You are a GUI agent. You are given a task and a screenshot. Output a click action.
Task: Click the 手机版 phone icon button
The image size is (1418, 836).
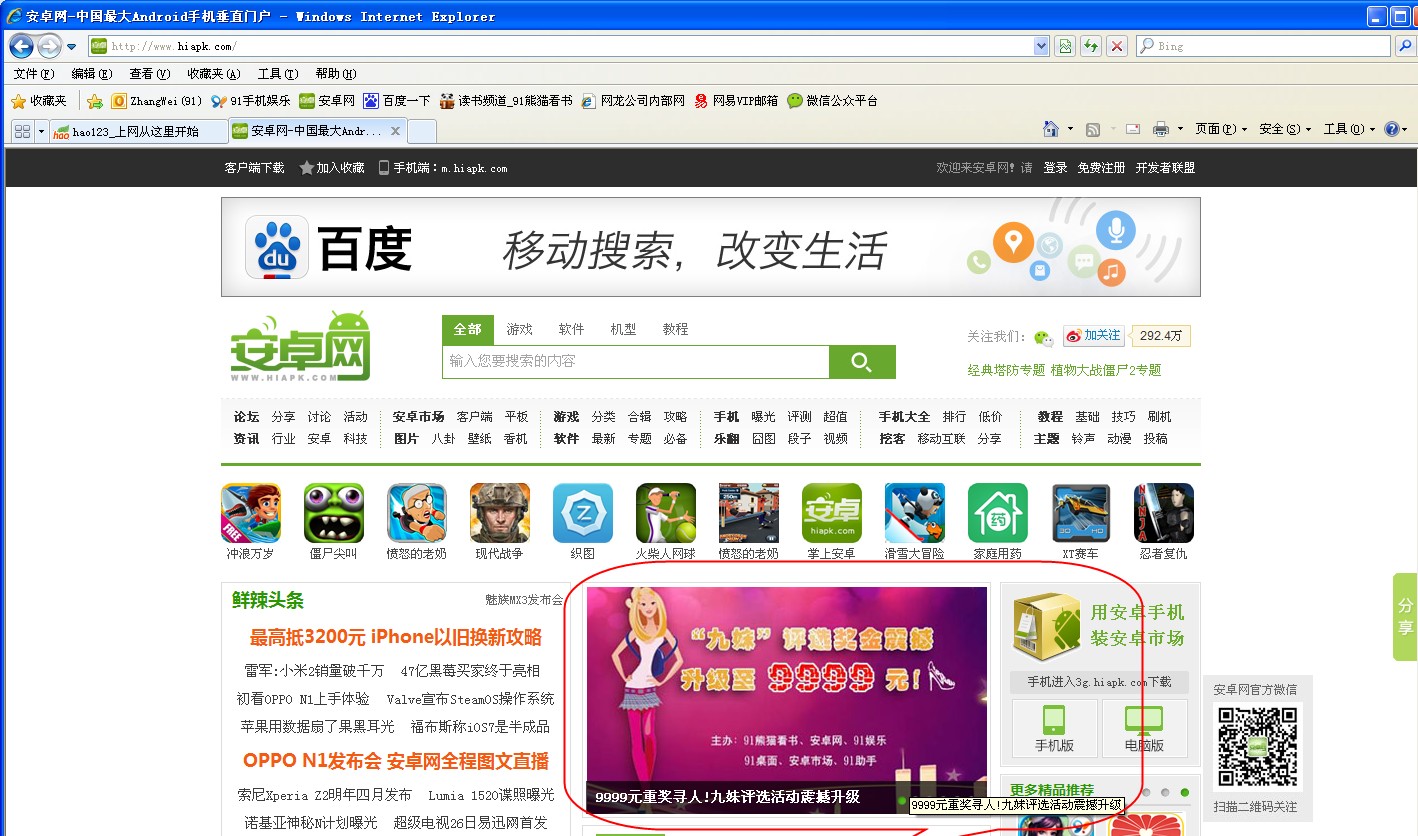[x=1054, y=729]
